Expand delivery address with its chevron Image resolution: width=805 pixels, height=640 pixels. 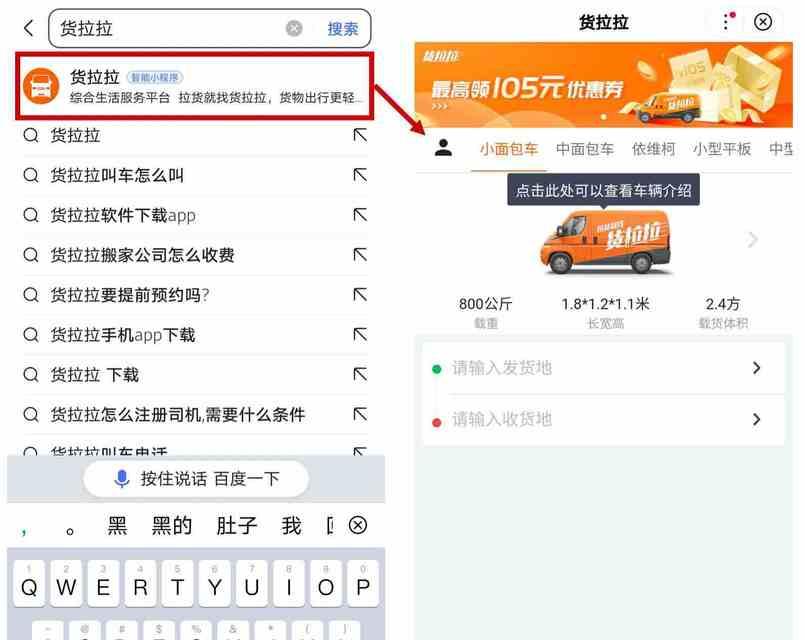pyautogui.click(x=756, y=420)
